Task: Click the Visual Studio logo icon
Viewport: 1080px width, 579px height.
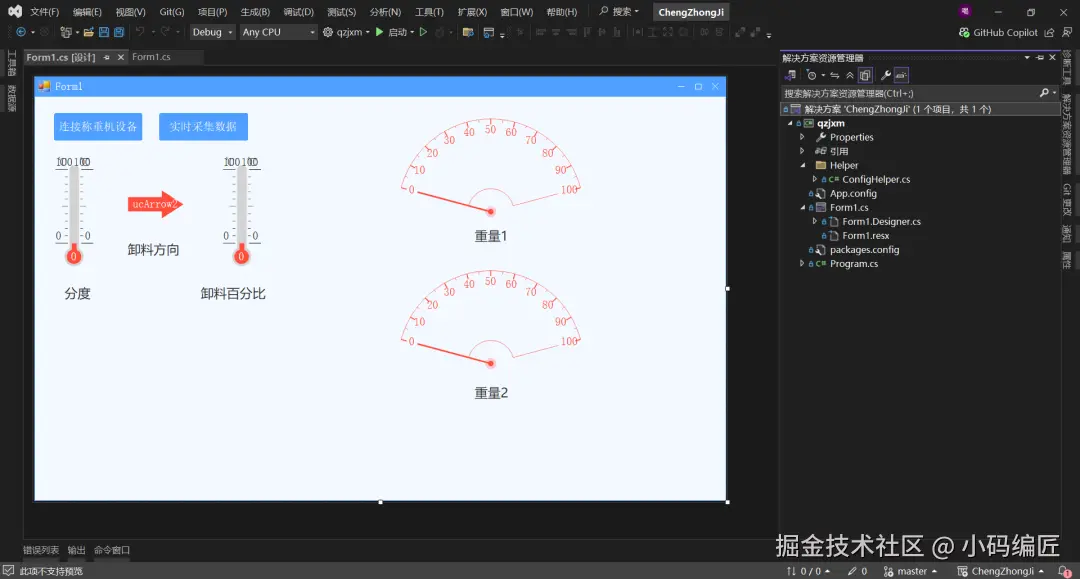Action: coord(14,12)
